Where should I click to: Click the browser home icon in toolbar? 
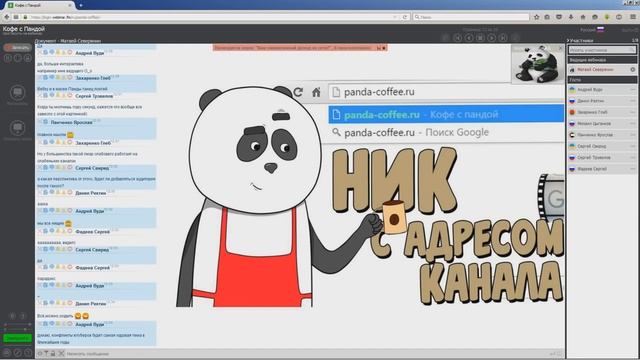coord(583,17)
